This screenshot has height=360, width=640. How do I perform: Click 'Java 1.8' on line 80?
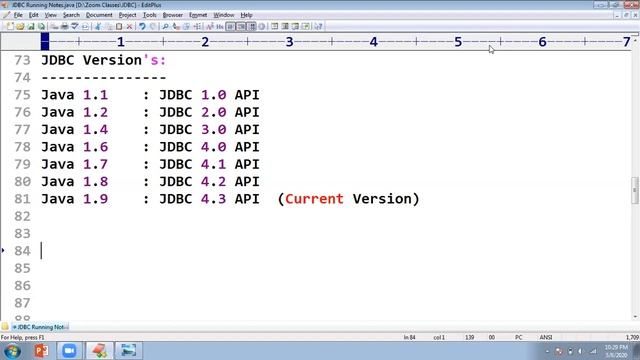(74, 182)
